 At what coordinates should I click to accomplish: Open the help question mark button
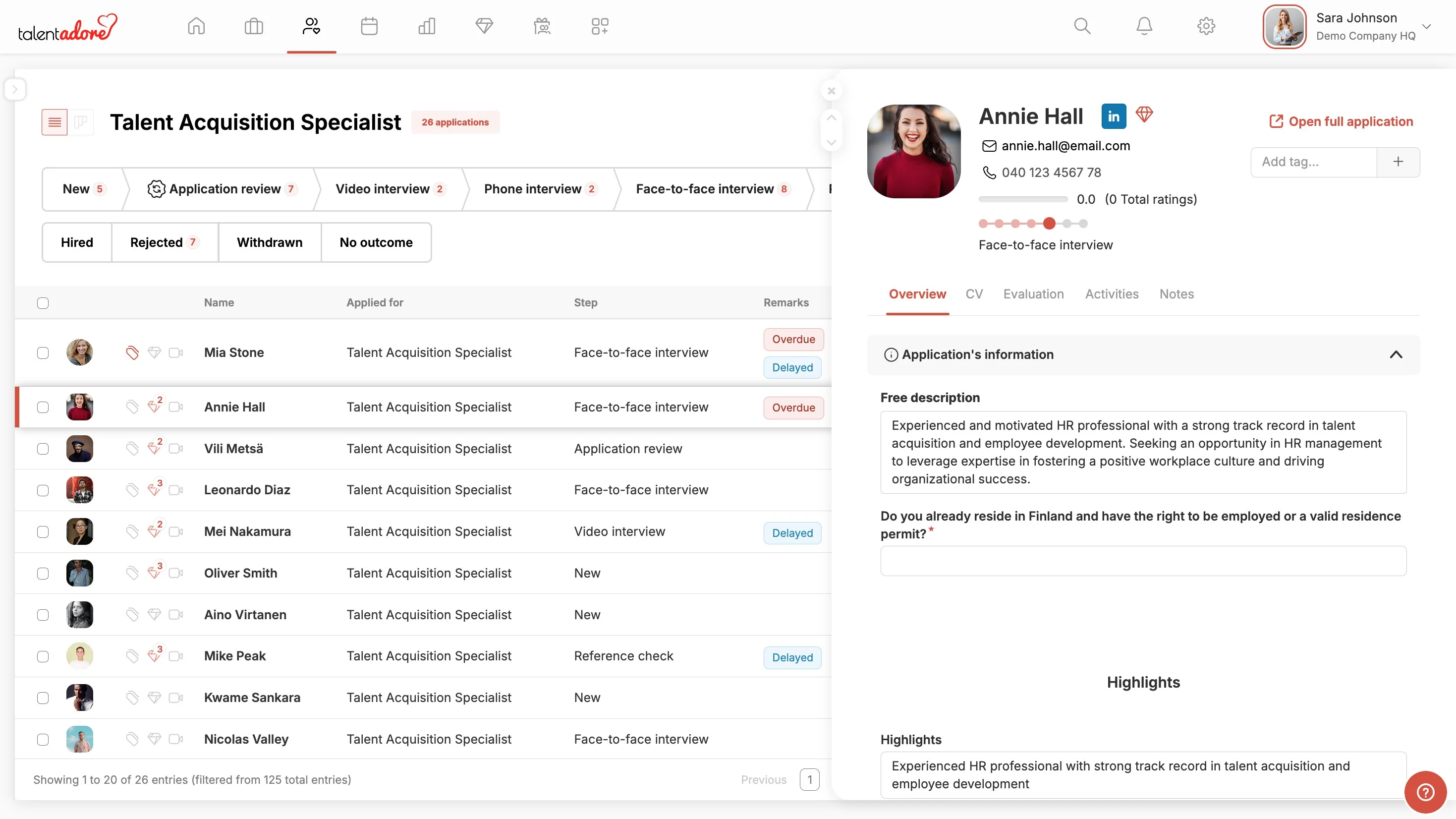1425,792
